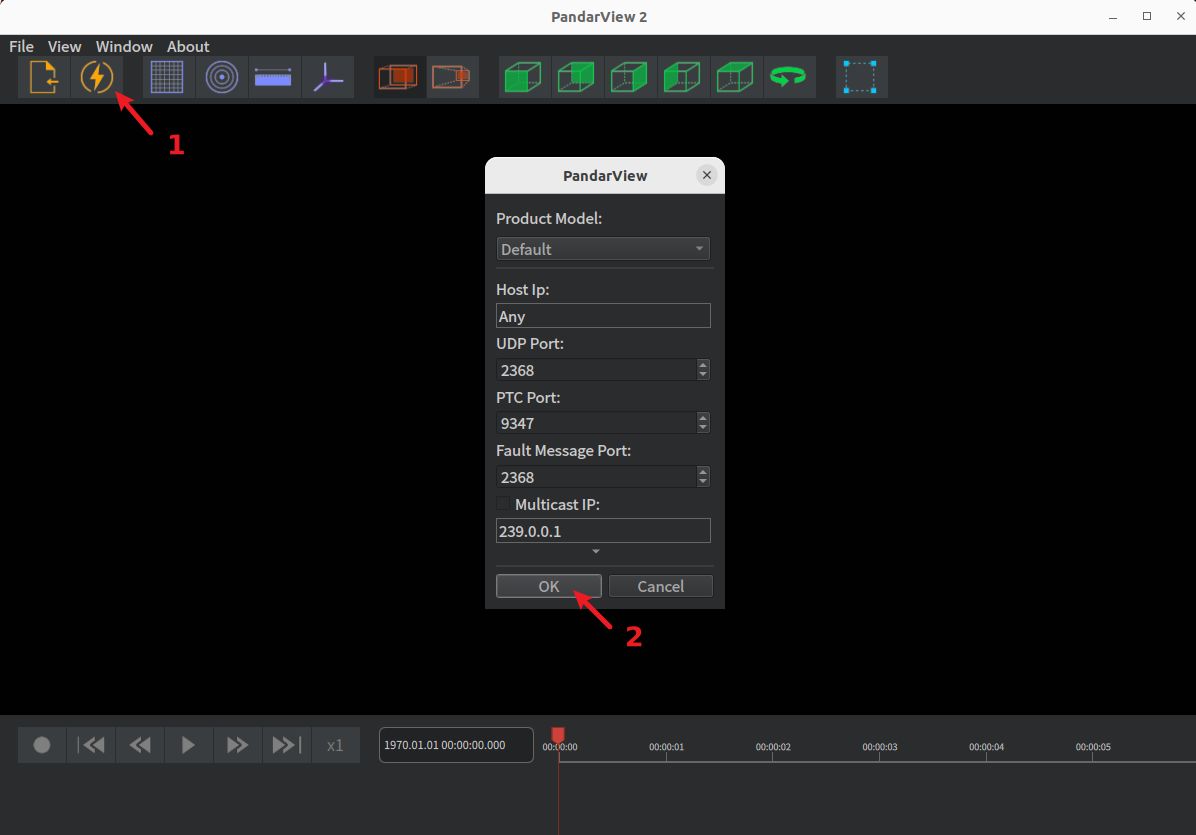Click the Multicast IP address field
Screen dimensions: 1196x835
tap(603, 531)
